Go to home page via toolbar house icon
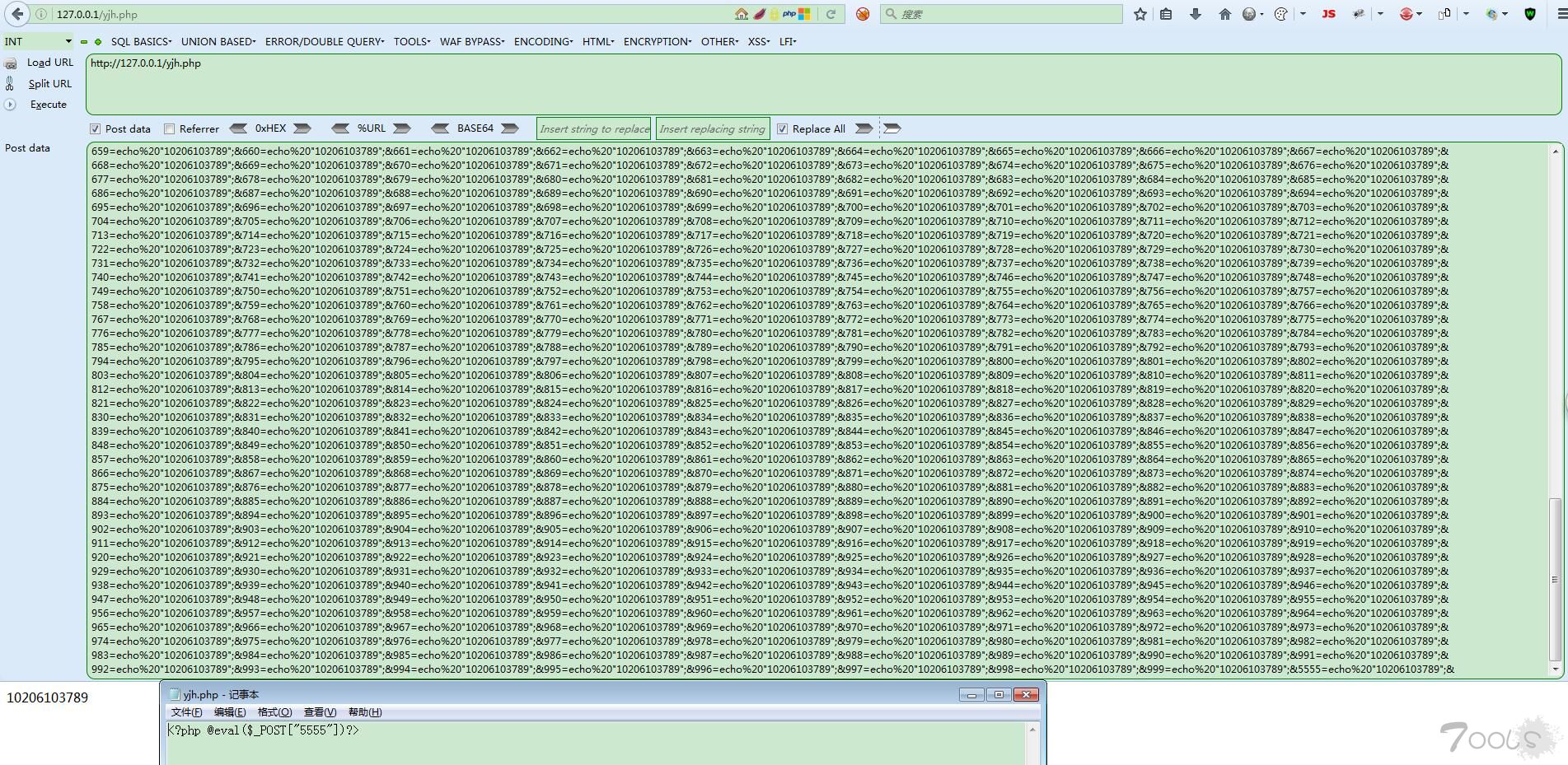1568x765 pixels. [1225, 14]
